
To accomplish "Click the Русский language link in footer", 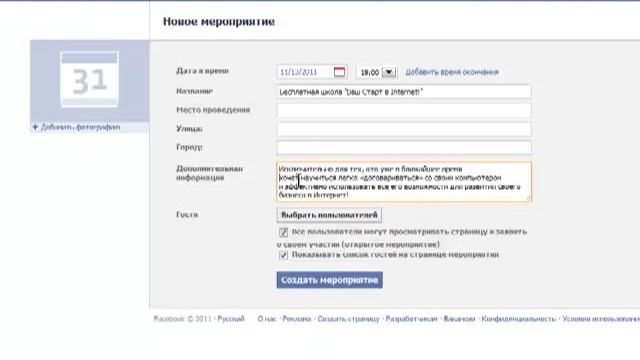I will coord(231,319).
